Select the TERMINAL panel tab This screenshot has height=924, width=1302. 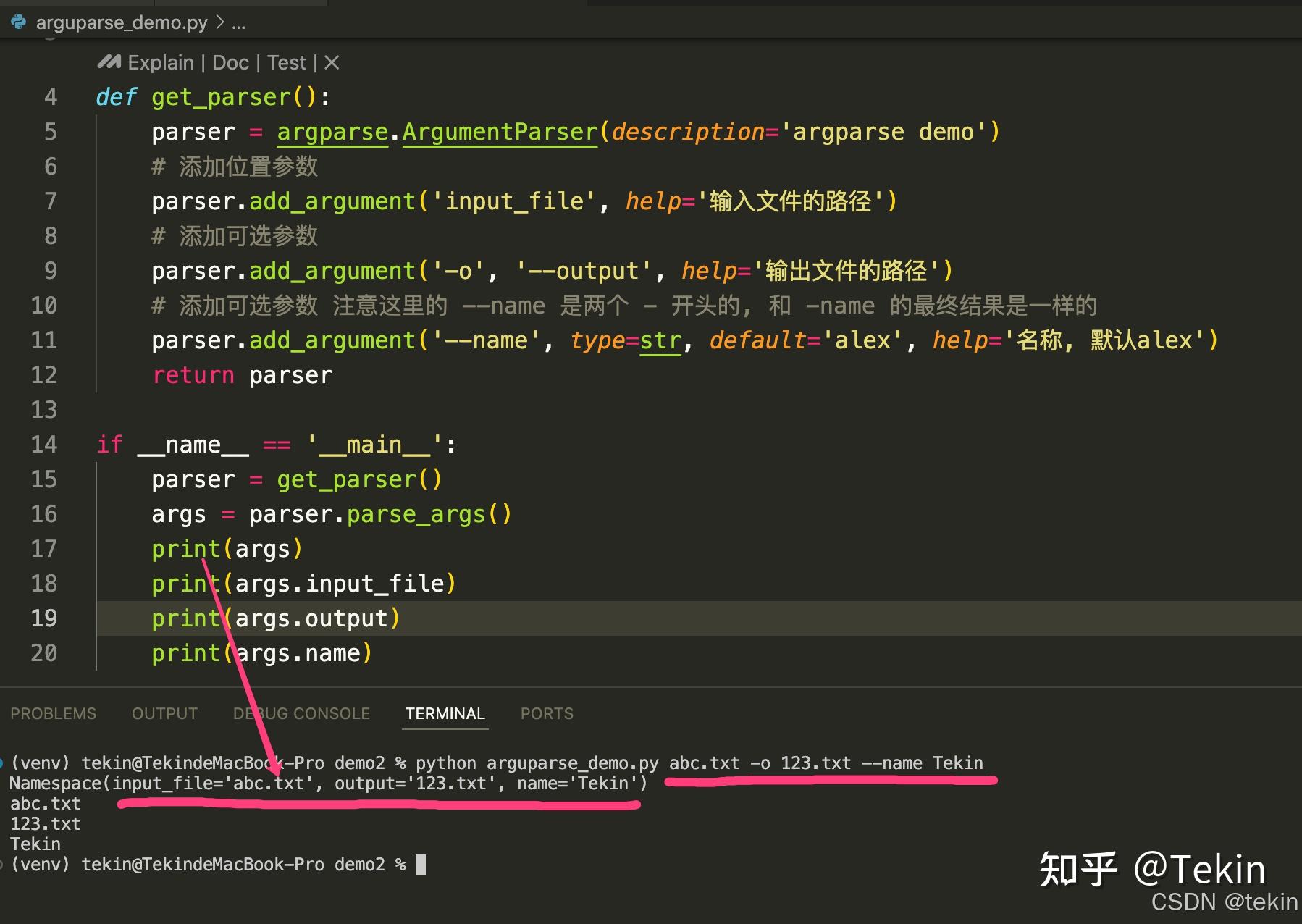tap(444, 713)
